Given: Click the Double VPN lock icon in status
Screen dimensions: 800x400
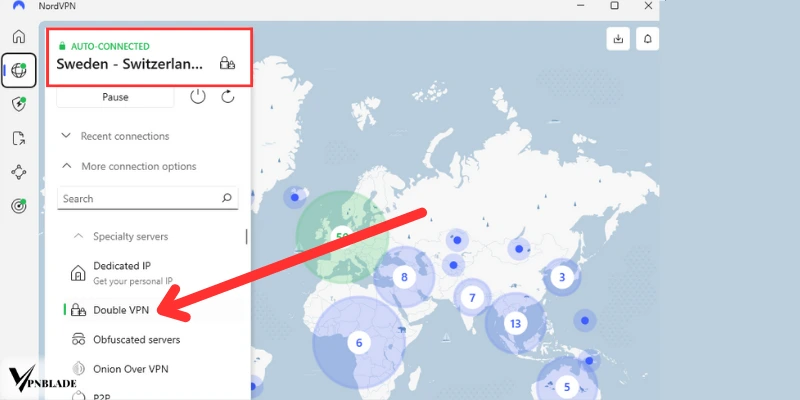Looking at the screenshot, I should 227,64.
